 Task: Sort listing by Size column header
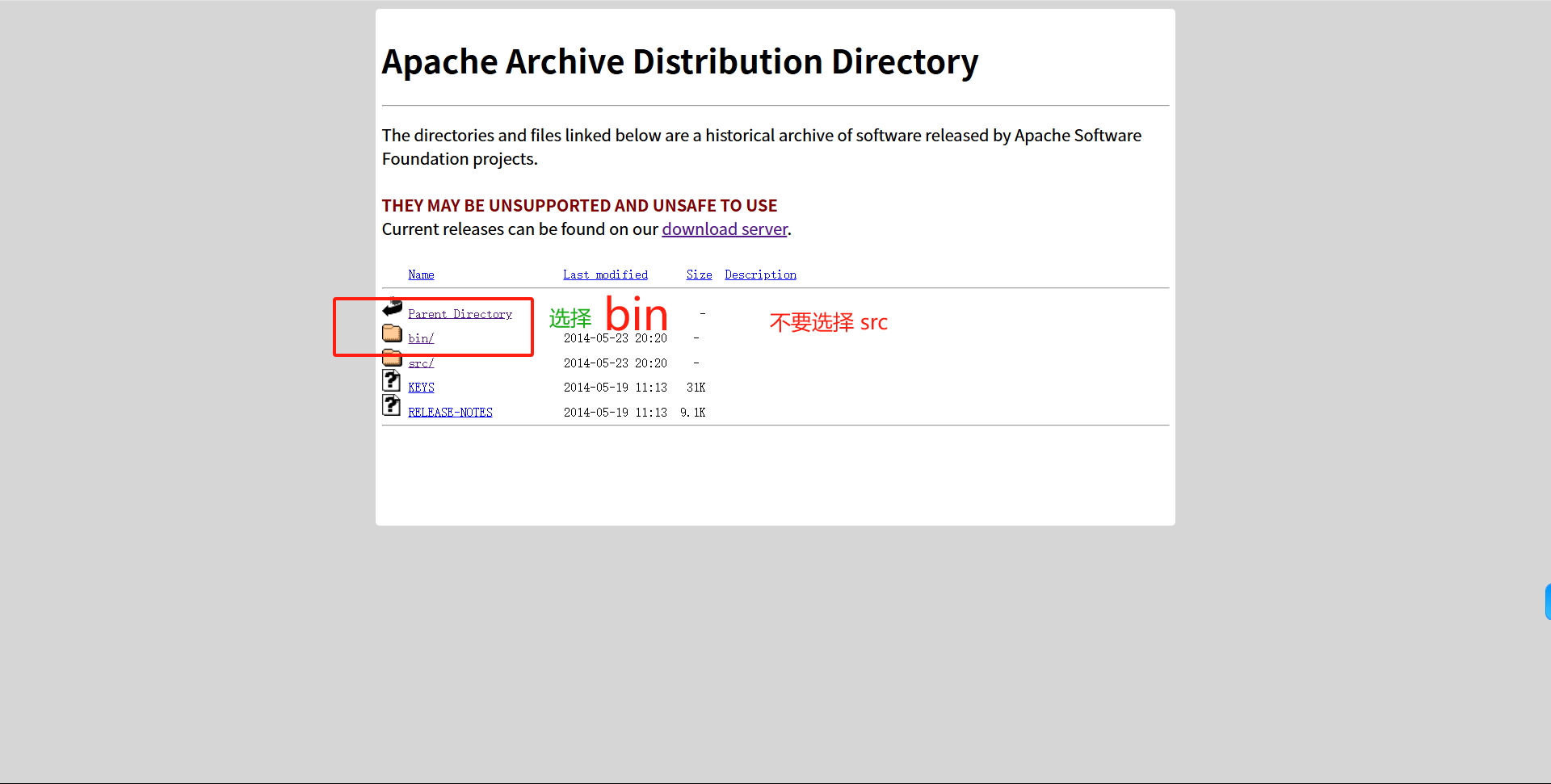[x=699, y=275]
